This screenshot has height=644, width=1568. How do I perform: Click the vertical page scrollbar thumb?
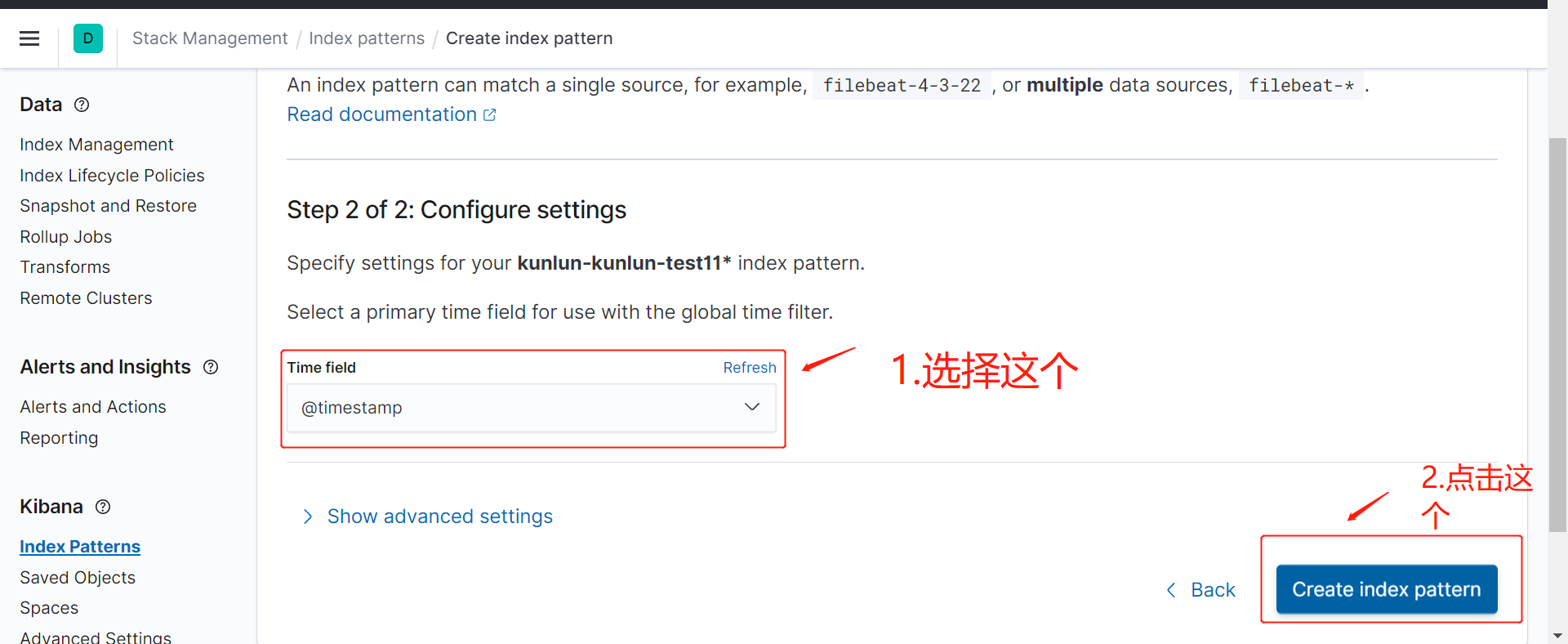[x=1557, y=335]
